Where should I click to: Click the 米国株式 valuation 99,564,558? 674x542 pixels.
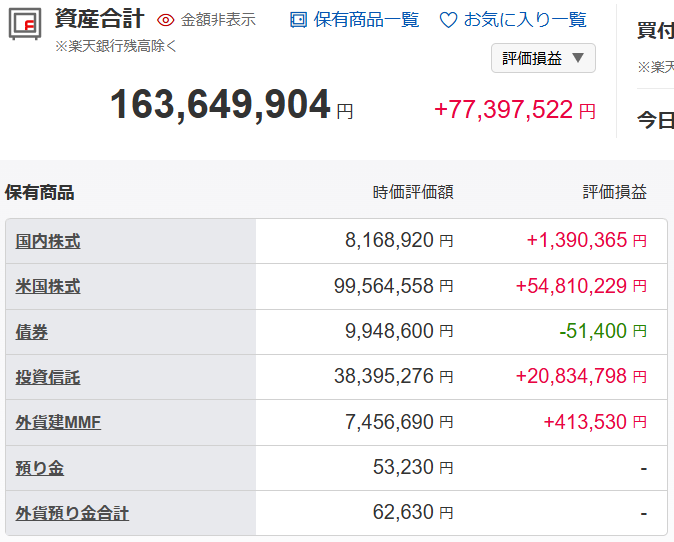coord(384,287)
